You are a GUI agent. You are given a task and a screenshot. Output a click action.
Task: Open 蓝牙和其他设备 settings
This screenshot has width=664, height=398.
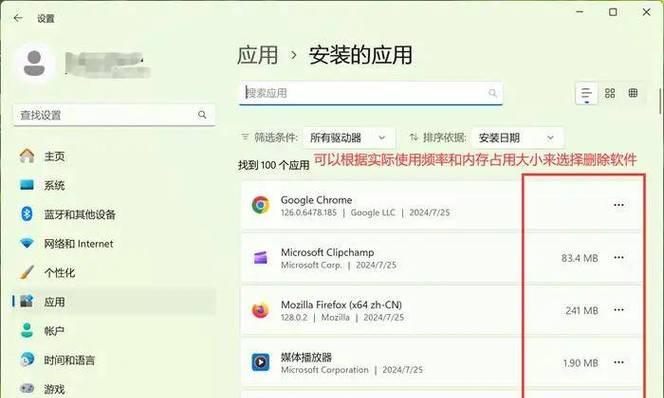click(x=114, y=215)
